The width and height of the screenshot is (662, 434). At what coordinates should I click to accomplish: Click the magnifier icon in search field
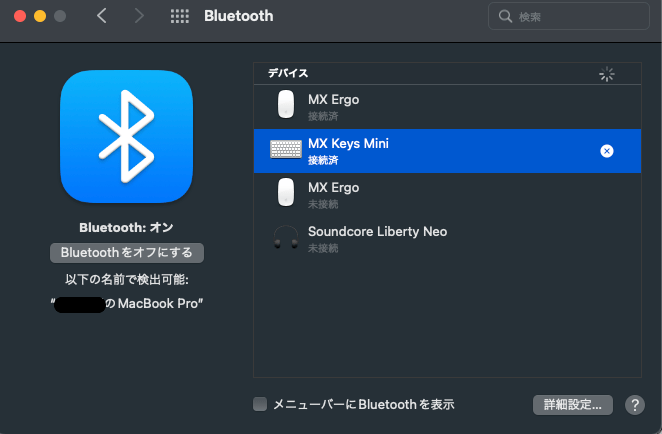click(x=505, y=16)
